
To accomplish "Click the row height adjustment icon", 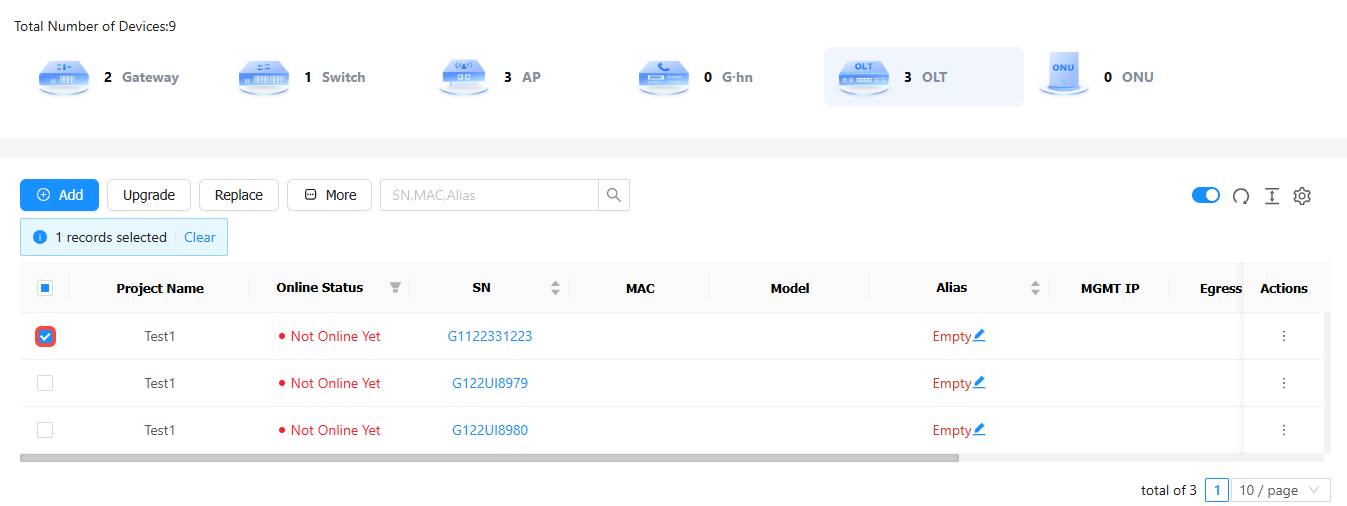I will coord(1271,196).
